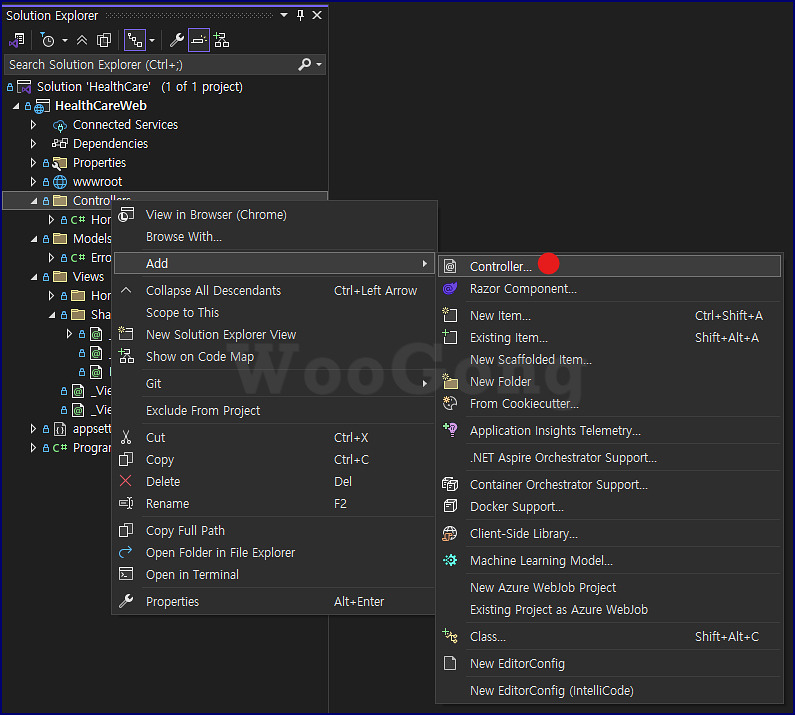The image size is (795, 715).
Task: Choose Copy Full Path
Action: click(274, 531)
